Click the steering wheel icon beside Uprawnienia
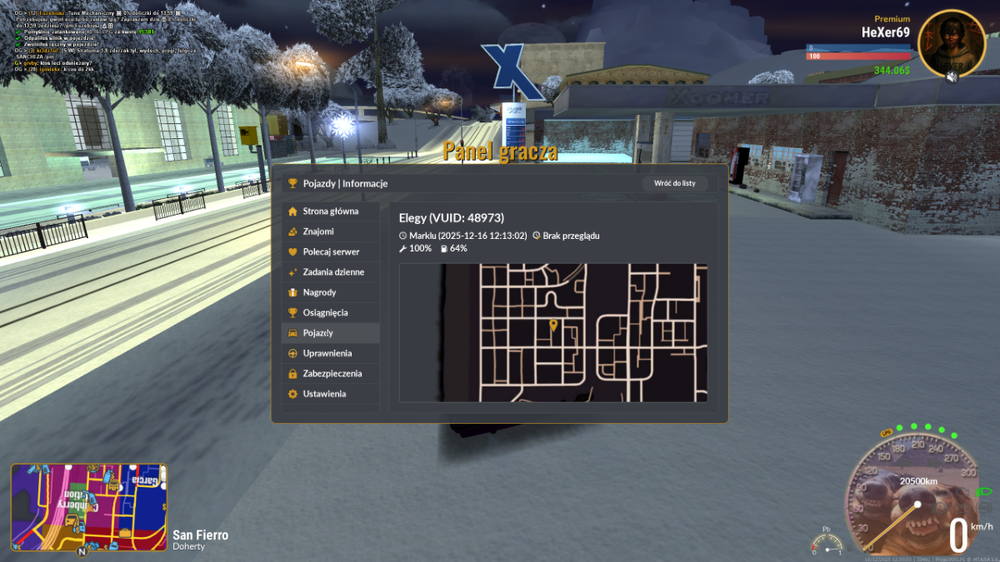This screenshot has height=562, width=1000. coord(293,353)
